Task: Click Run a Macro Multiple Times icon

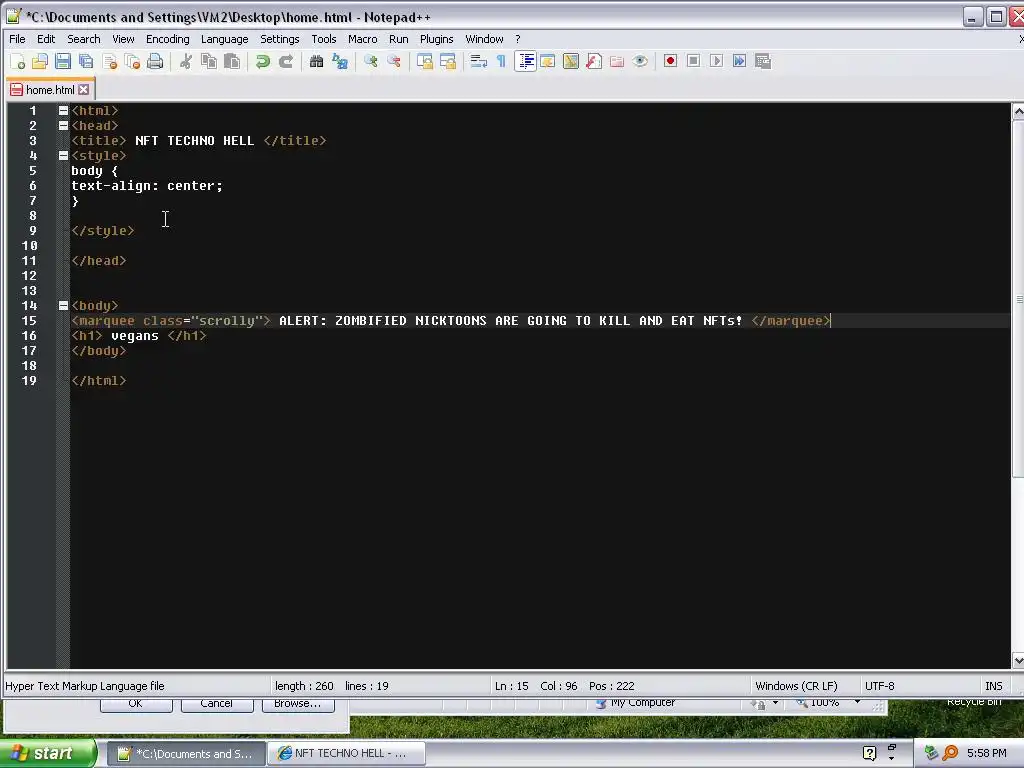Action: pyautogui.click(x=739, y=61)
